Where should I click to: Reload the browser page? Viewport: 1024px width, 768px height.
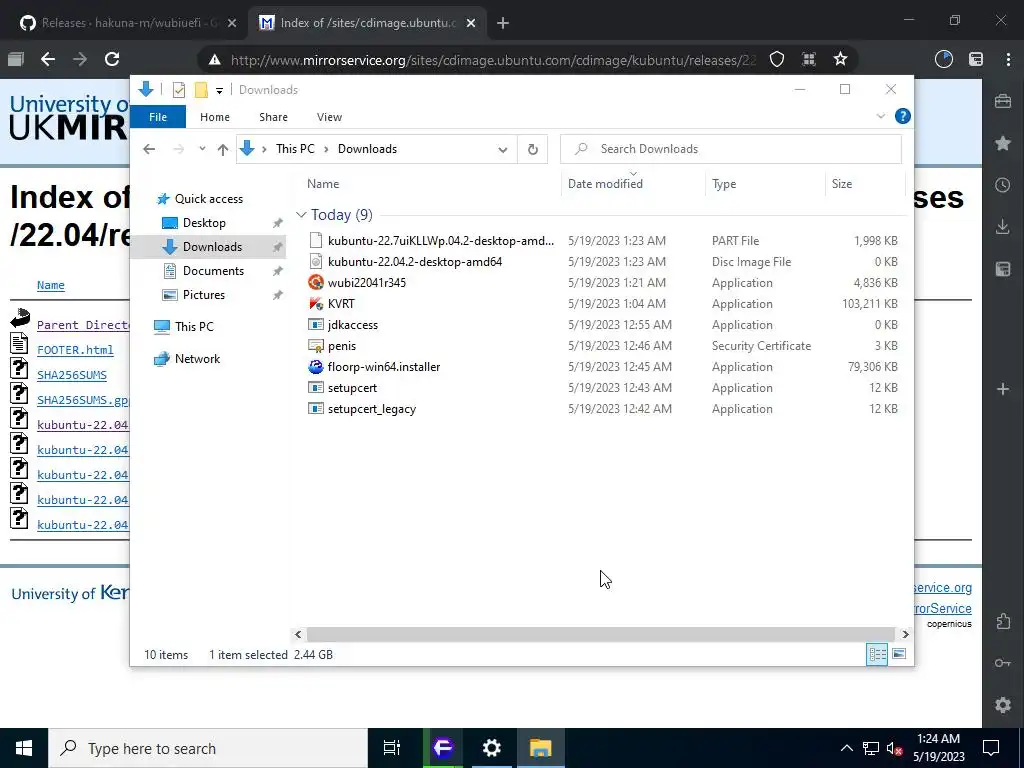pos(112,59)
